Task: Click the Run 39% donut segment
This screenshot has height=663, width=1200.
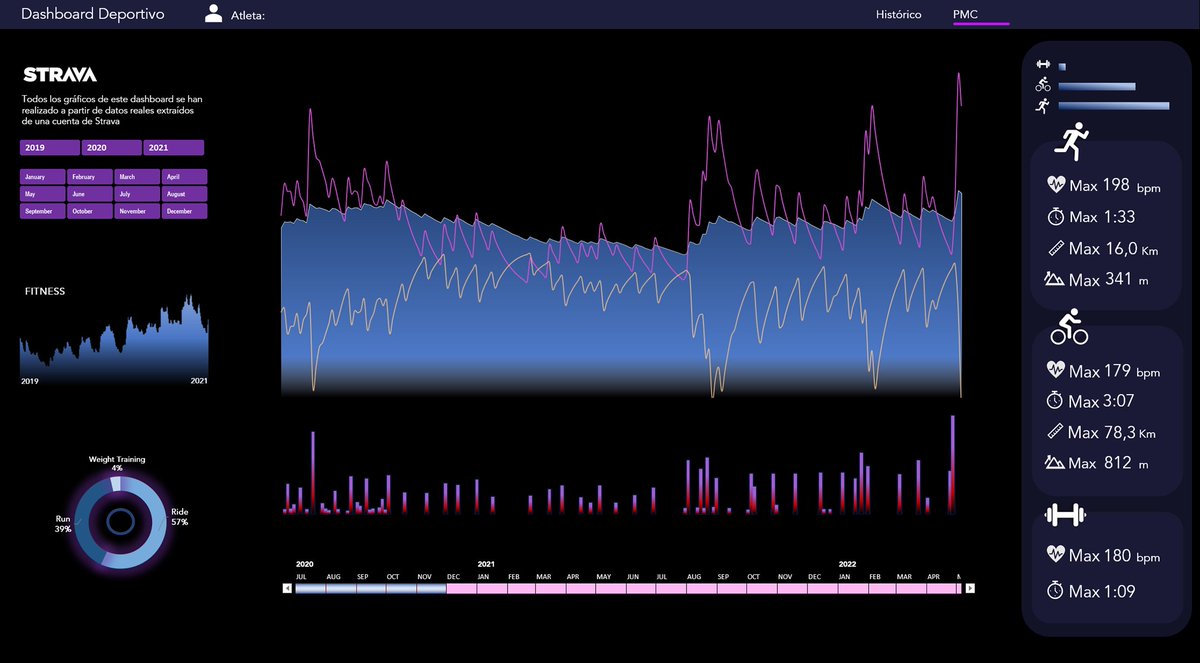Action: point(84,518)
